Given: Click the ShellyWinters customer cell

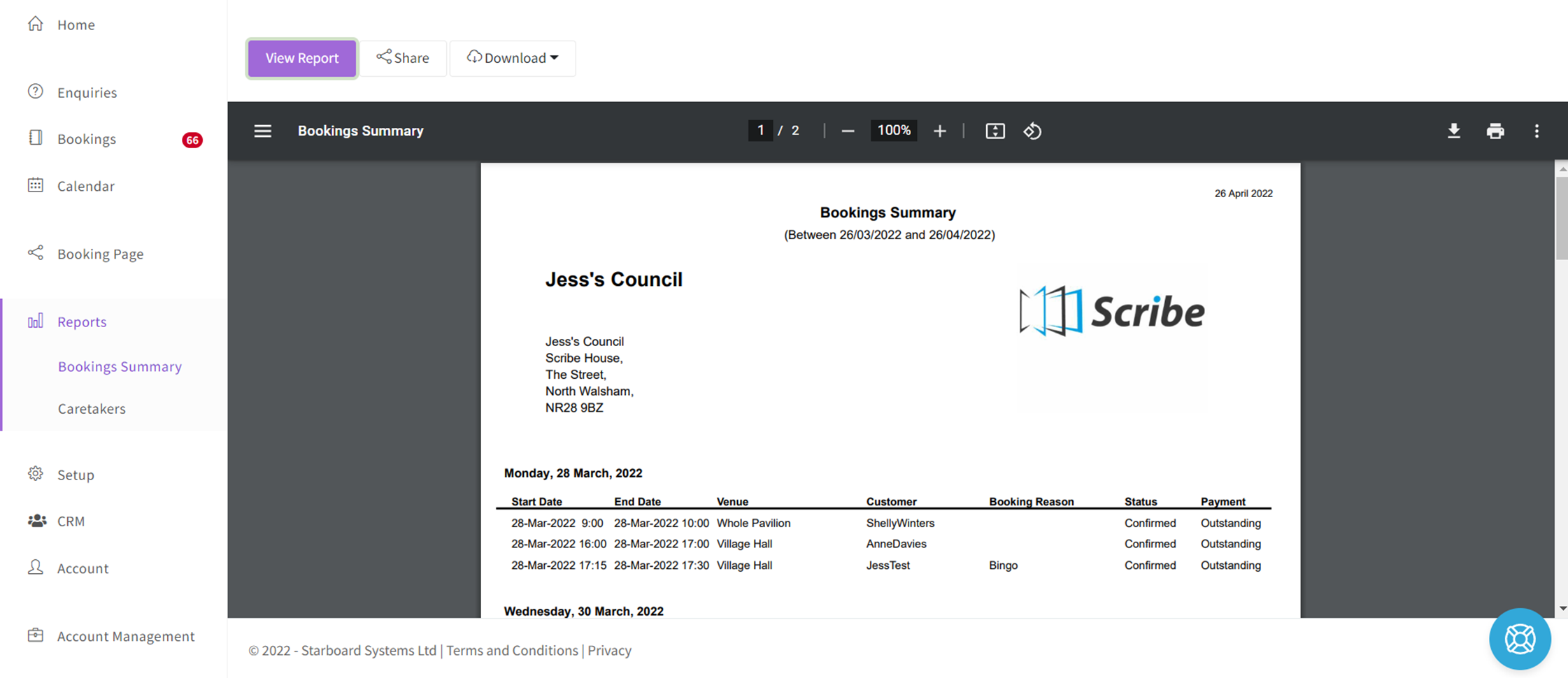Looking at the screenshot, I should click(x=900, y=523).
